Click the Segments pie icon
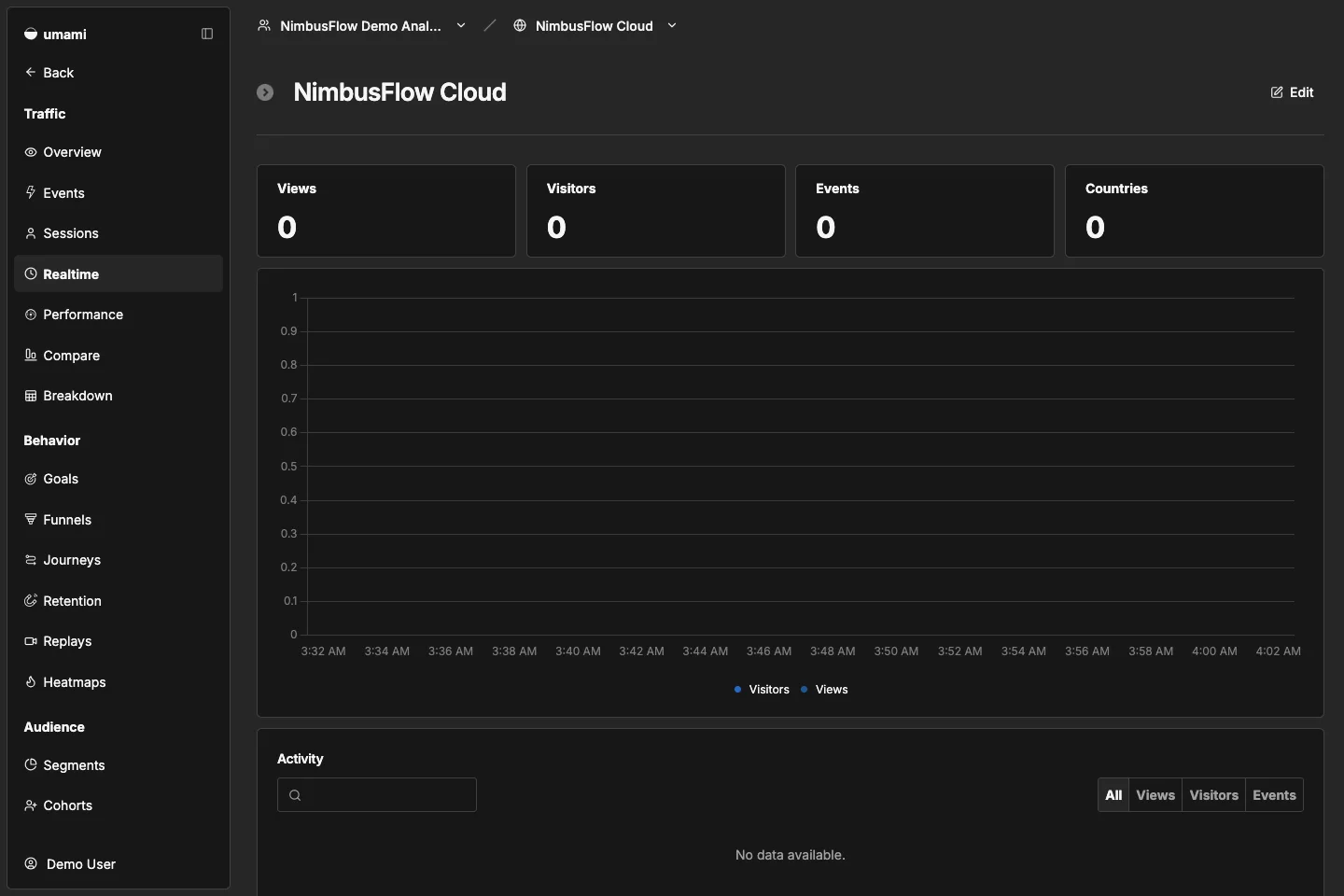 pyautogui.click(x=31, y=764)
